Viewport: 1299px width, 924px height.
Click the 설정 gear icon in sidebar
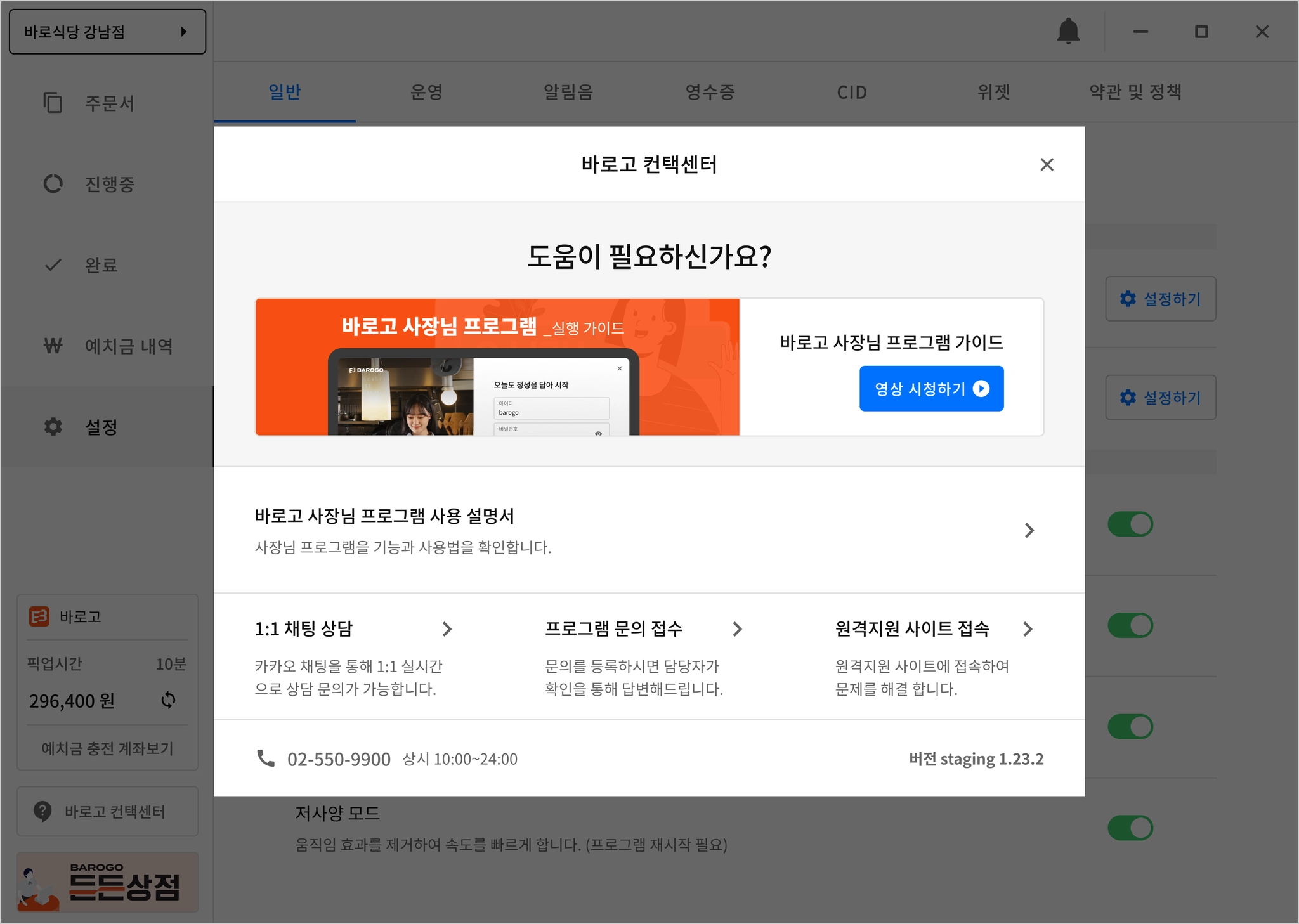coord(53,427)
